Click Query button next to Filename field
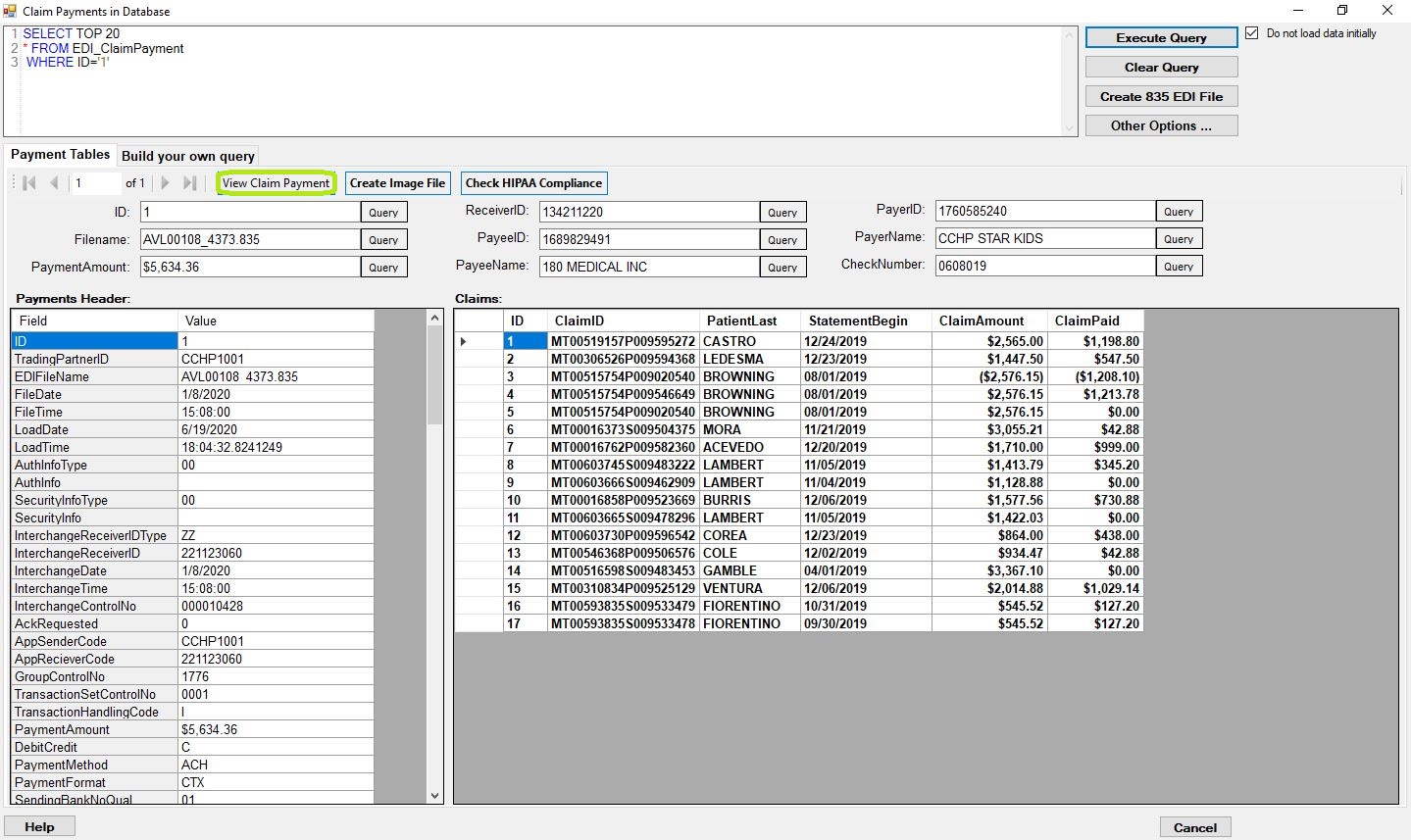 [383, 239]
